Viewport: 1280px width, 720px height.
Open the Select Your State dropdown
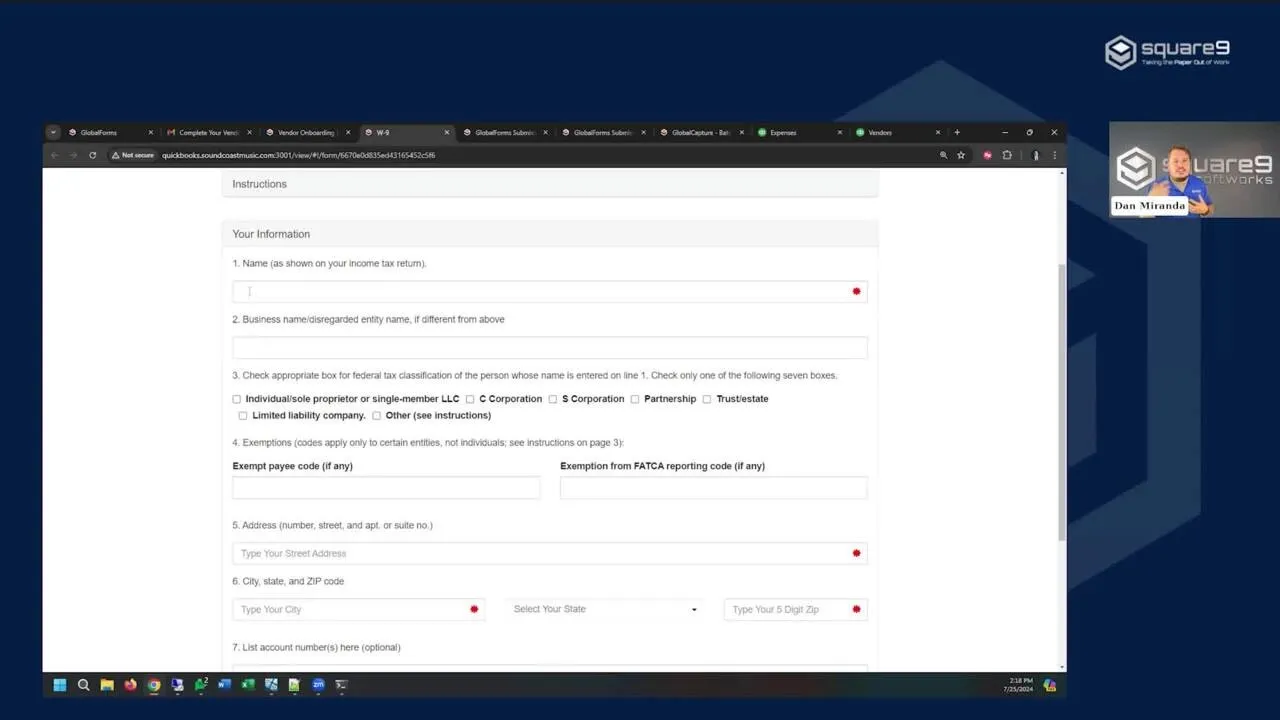coord(605,609)
